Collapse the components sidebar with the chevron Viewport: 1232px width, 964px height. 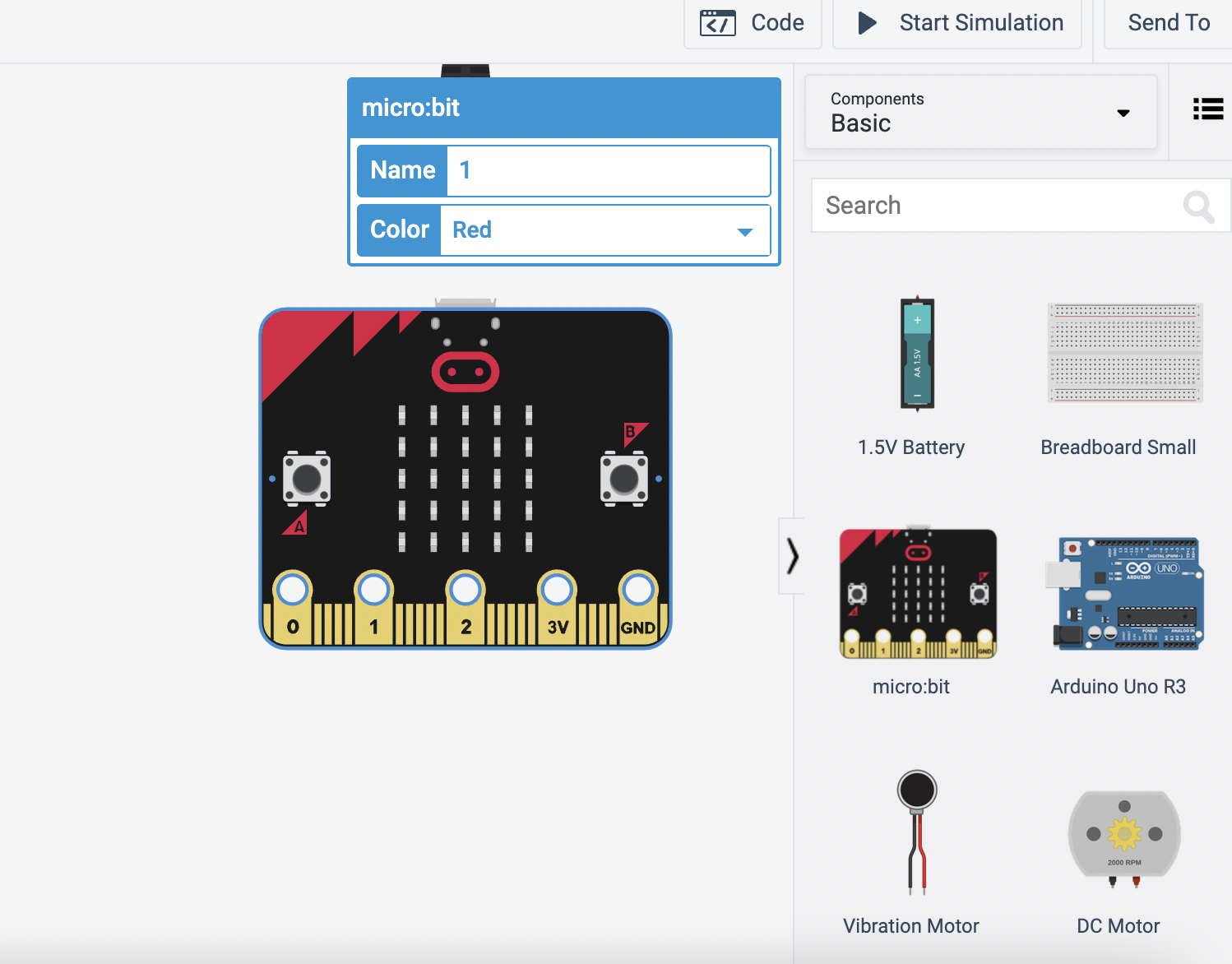point(792,556)
